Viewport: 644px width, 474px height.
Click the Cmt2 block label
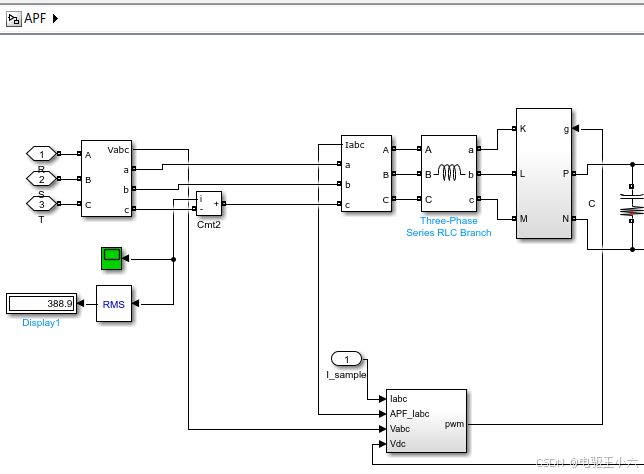point(209,225)
